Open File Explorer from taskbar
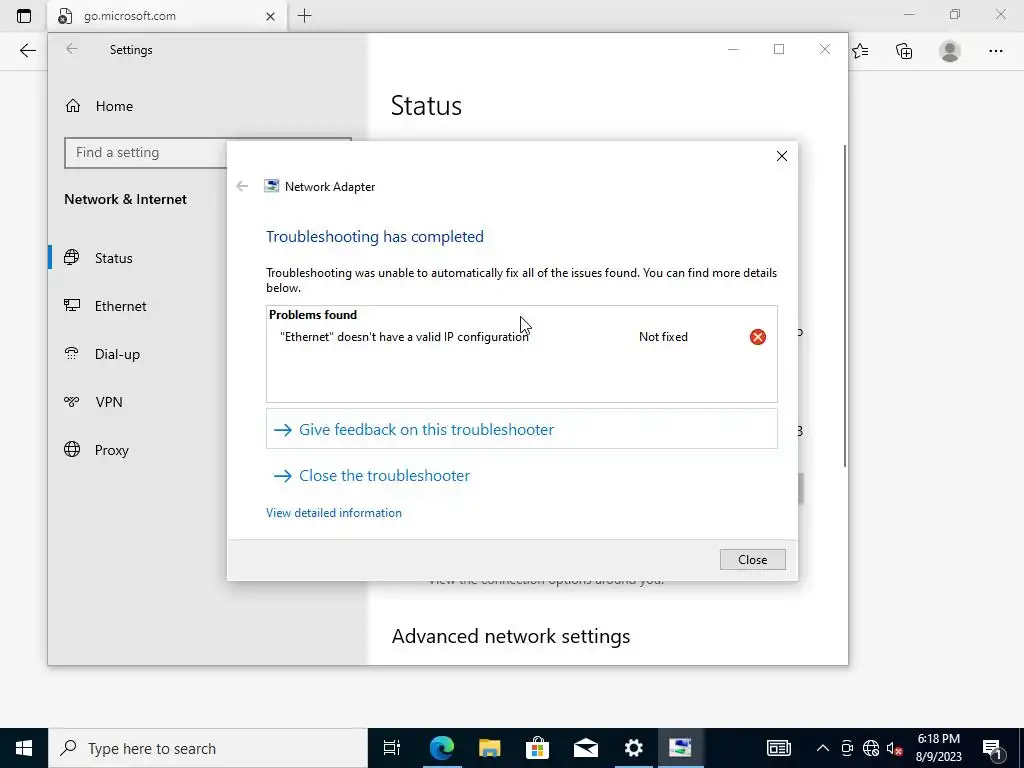This screenshot has height=768, width=1024. [489, 748]
